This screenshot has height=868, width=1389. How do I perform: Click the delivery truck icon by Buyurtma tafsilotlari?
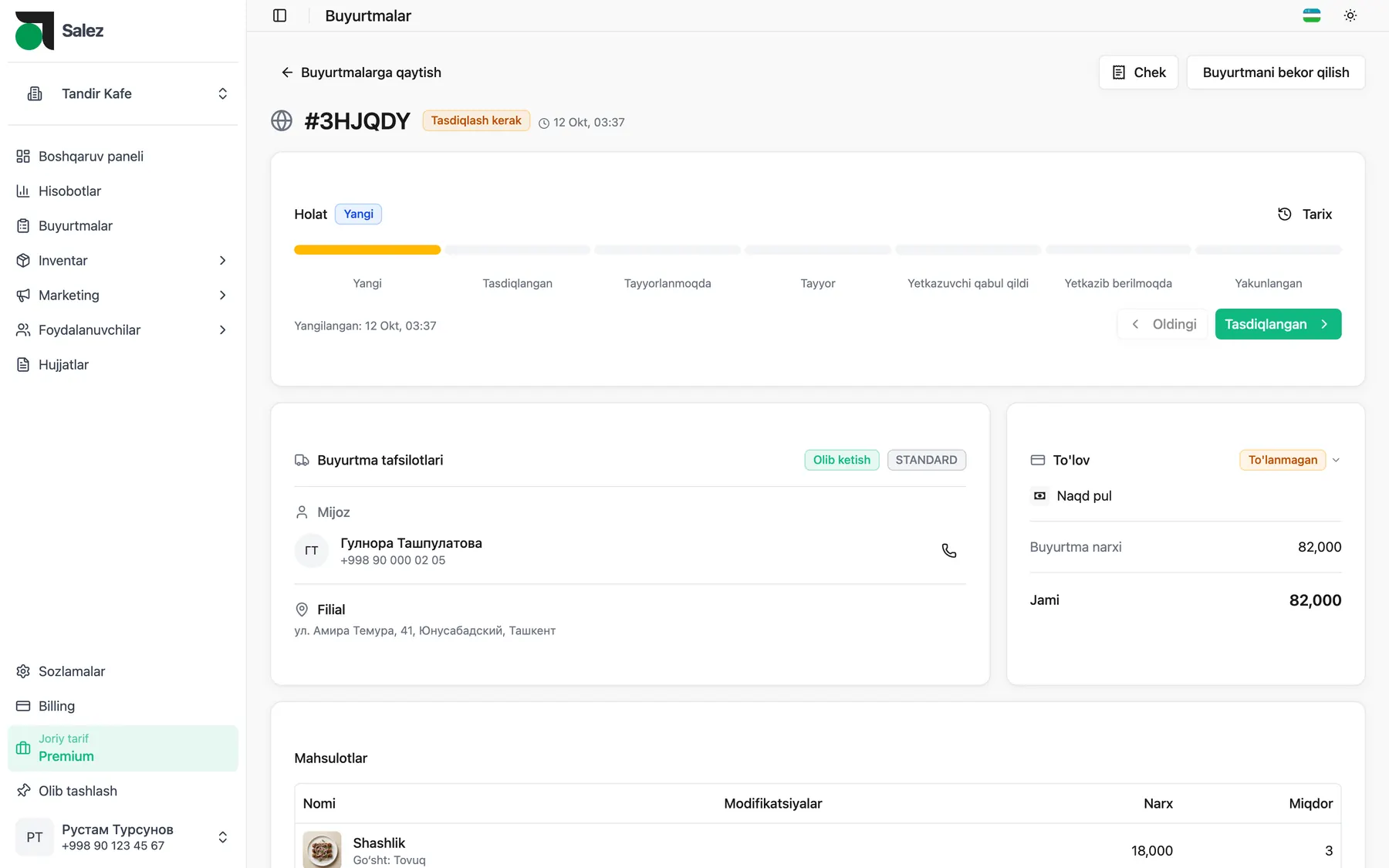pos(302,460)
